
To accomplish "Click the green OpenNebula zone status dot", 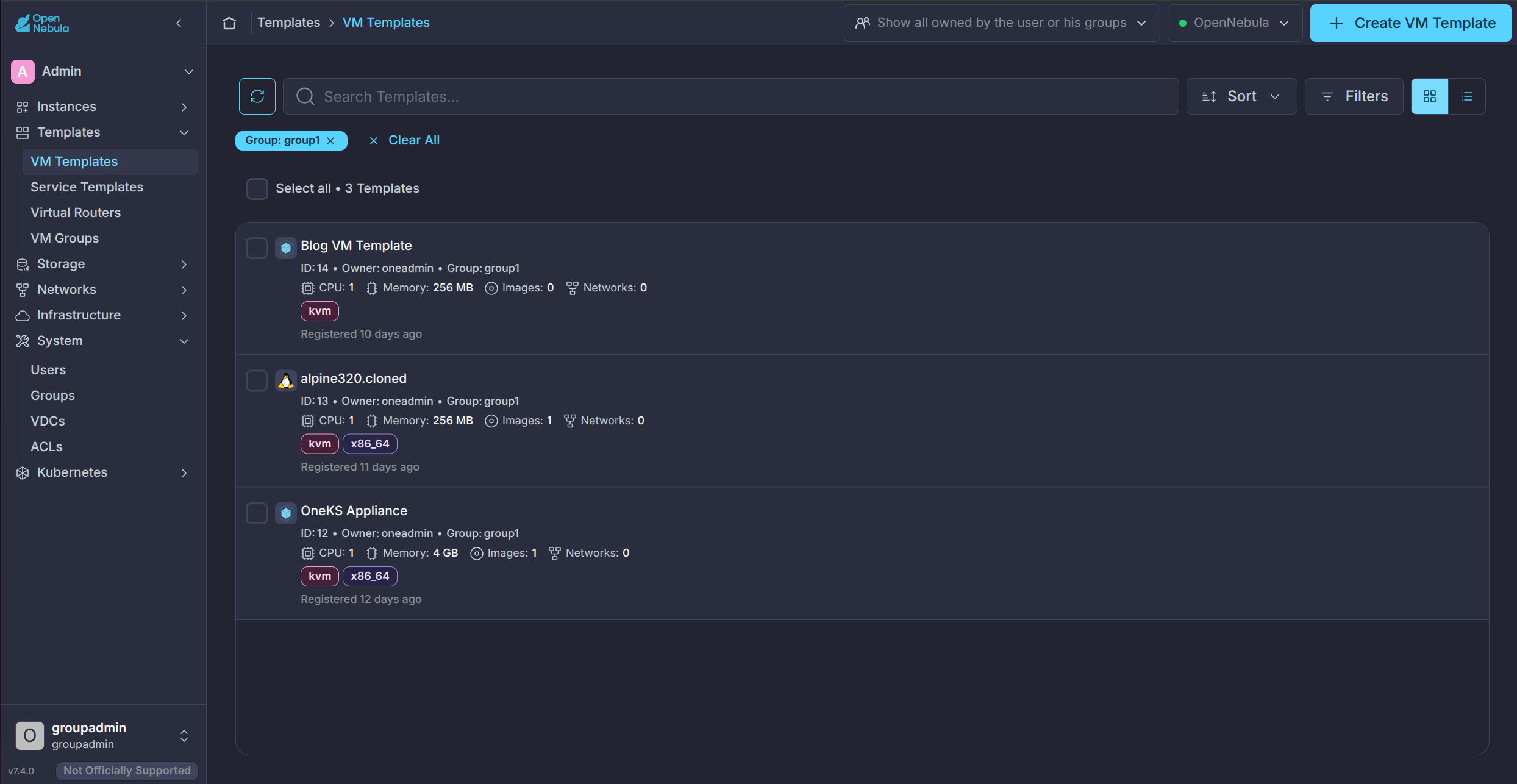I will (1183, 23).
